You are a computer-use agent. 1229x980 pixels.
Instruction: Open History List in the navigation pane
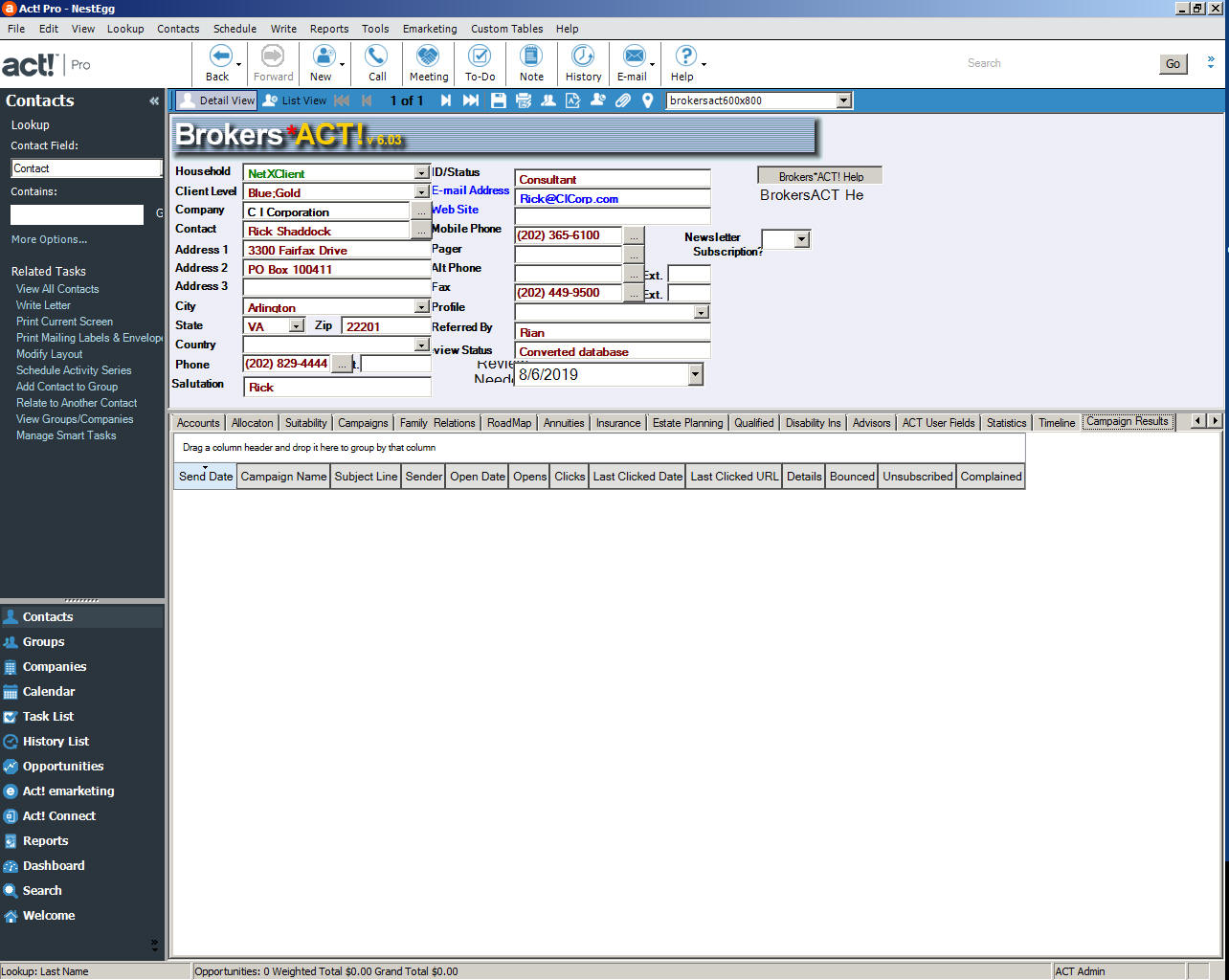point(82,742)
